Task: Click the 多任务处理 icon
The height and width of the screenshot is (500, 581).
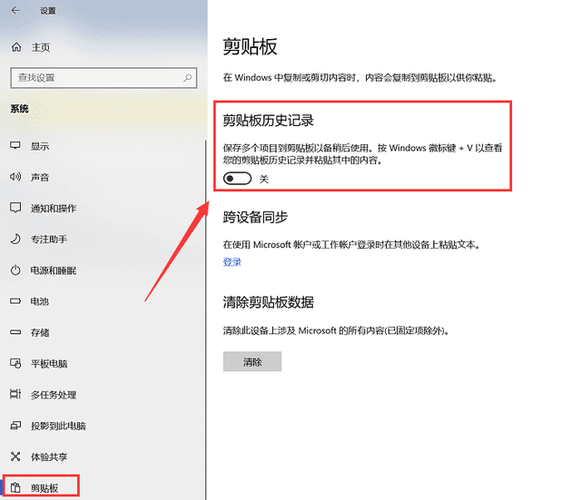Action: (15, 394)
